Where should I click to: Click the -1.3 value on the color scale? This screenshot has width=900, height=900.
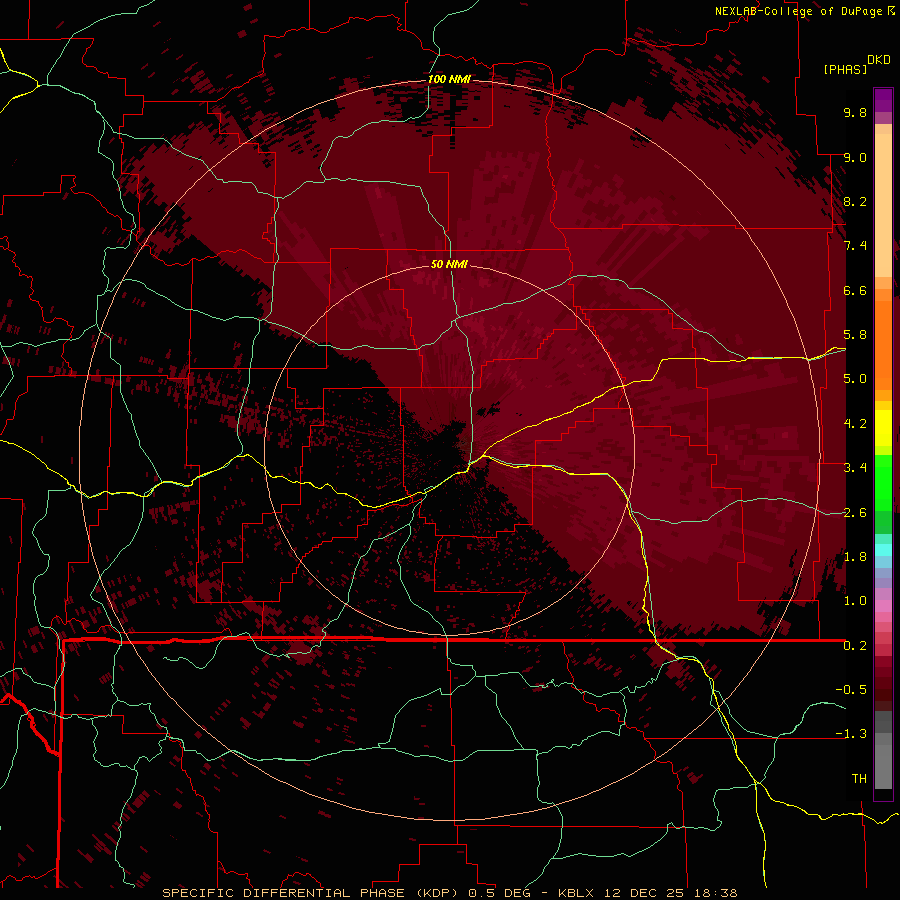click(851, 734)
